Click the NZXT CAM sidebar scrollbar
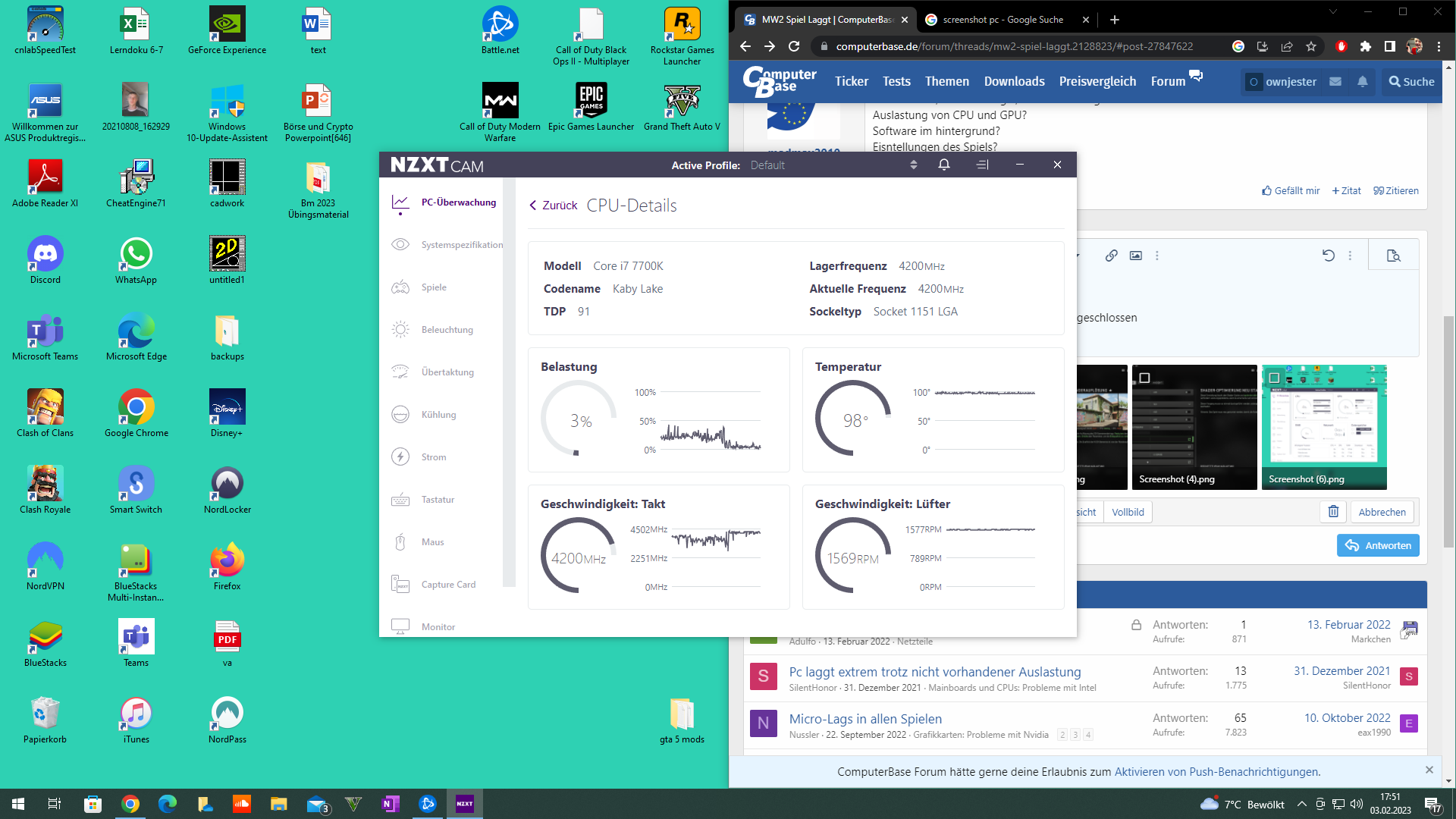The width and height of the screenshot is (1456, 819). click(509, 379)
